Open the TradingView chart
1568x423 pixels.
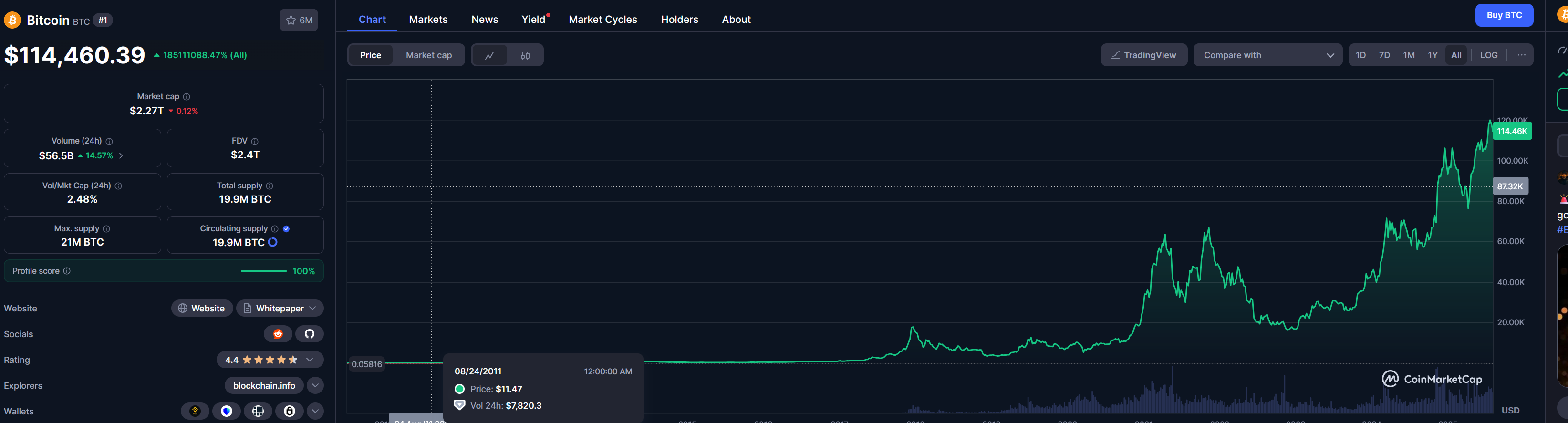coord(1144,55)
